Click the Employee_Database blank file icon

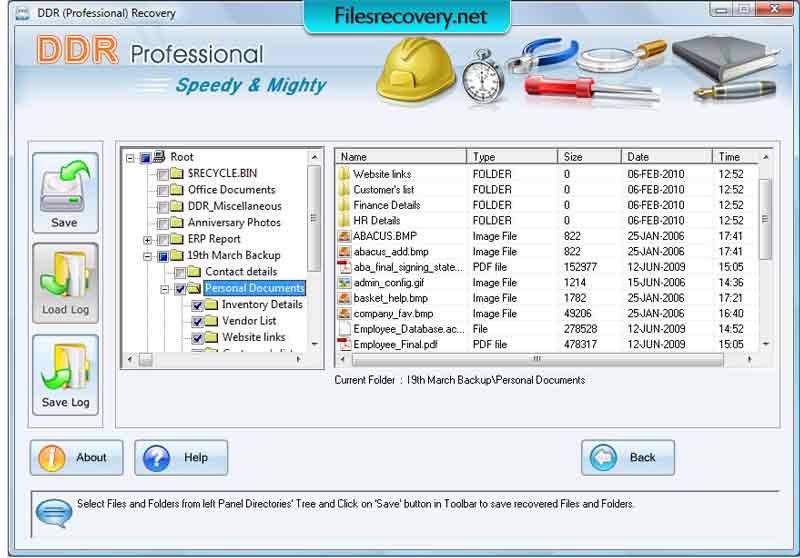click(x=344, y=329)
